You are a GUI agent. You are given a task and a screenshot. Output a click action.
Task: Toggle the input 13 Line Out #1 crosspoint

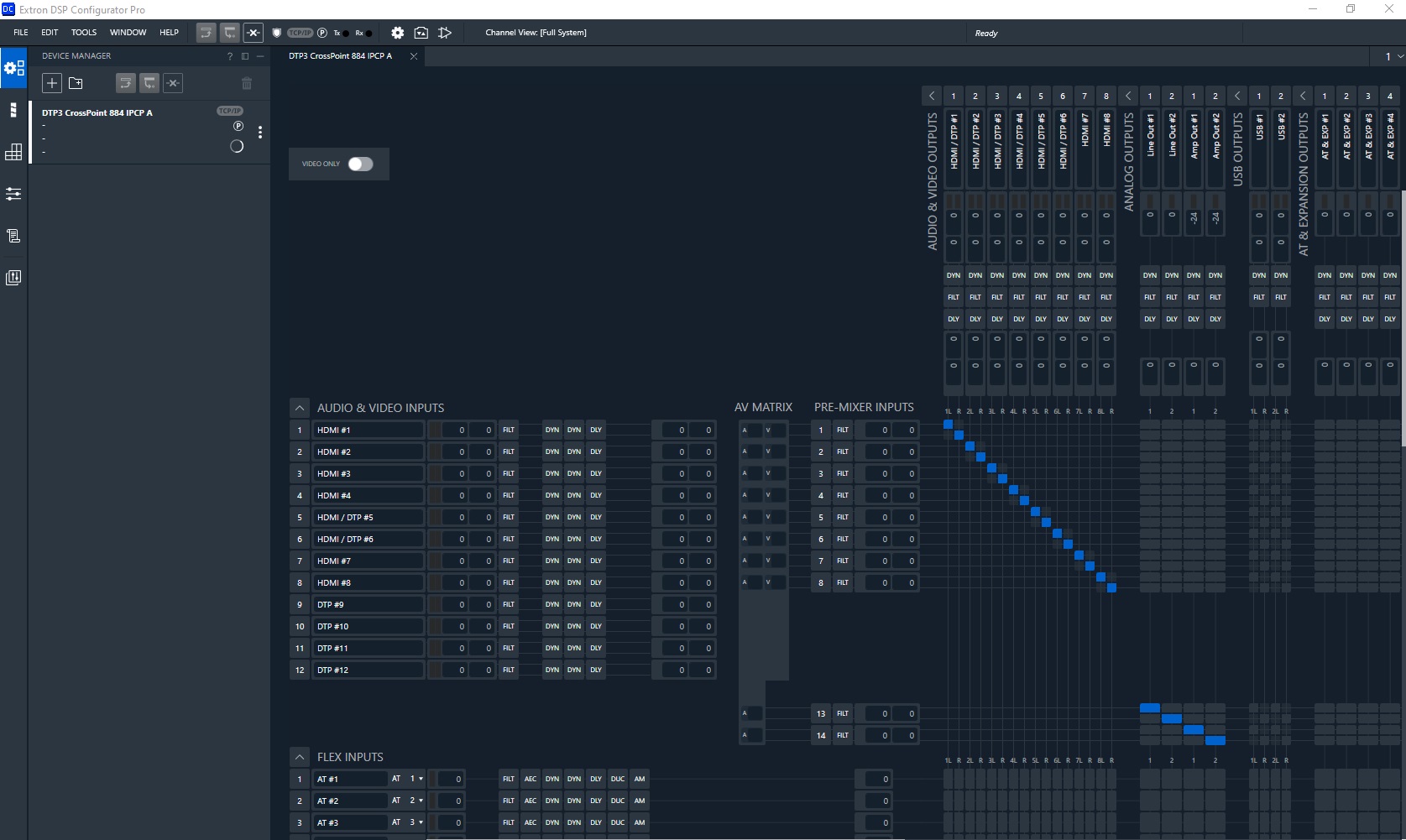[x=1149, y=708]
